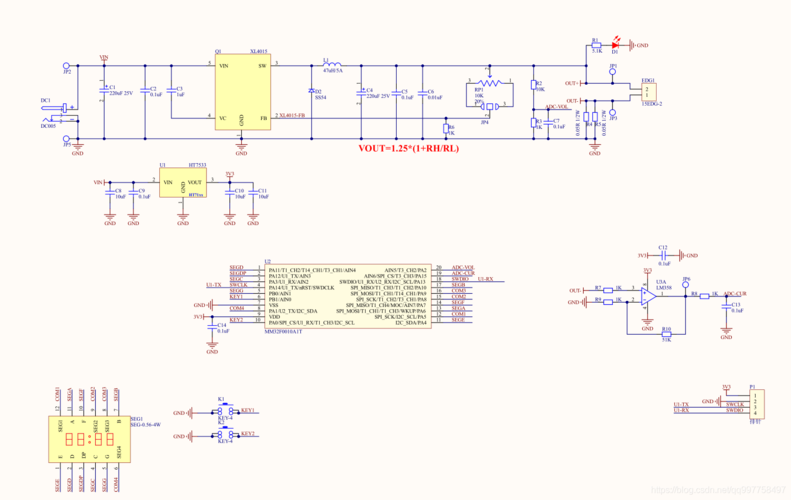Select the VOUT=1.25*(1+RH/RL) formula text
This screenshot has width=791, height=500.
tap(409, 148)
